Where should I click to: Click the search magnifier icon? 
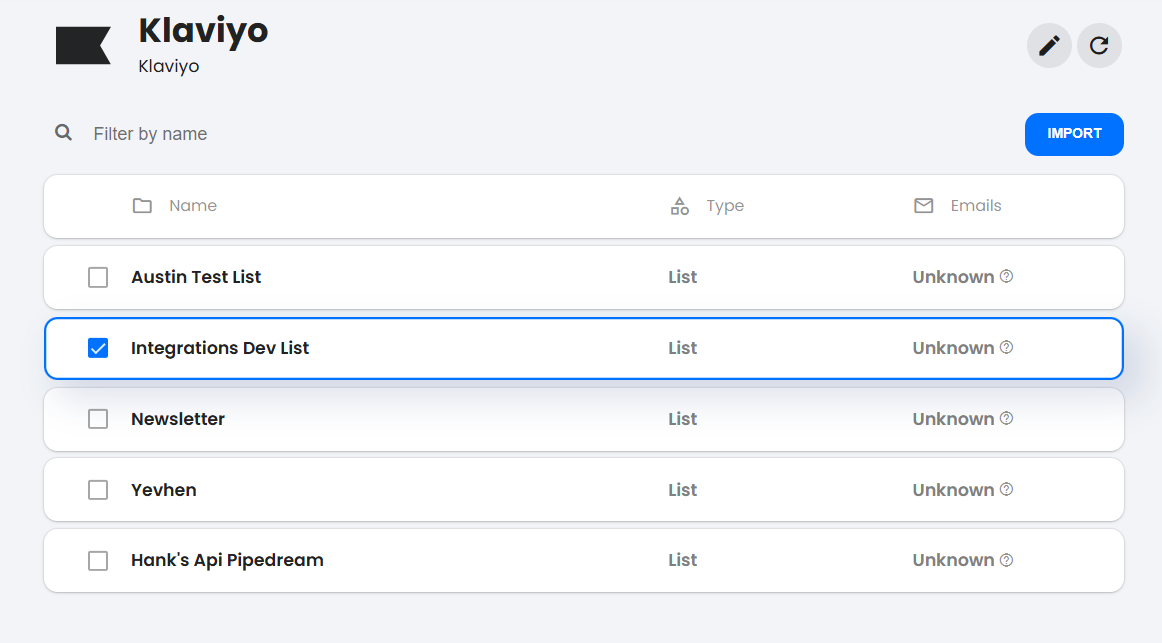click(x=64, y=133)
